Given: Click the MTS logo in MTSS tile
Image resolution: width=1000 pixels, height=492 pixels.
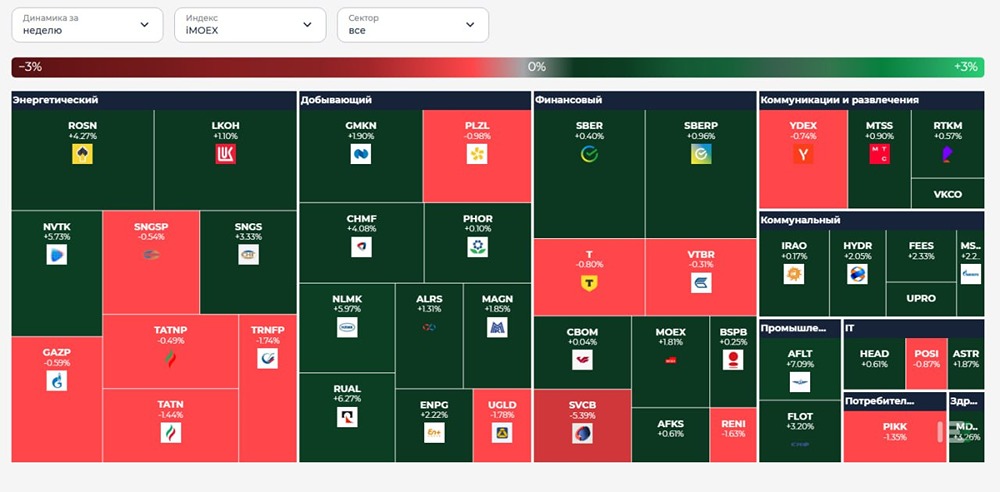Looking at the screenshot, I should [879, 154].
